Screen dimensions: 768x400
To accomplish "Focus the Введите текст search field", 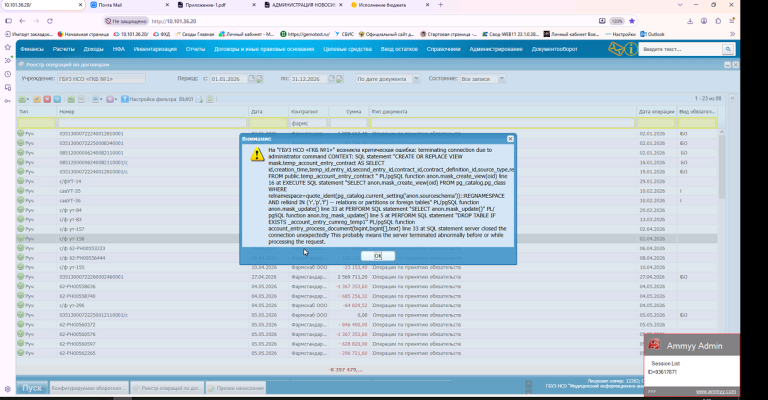I will click(x=681, y=49).
